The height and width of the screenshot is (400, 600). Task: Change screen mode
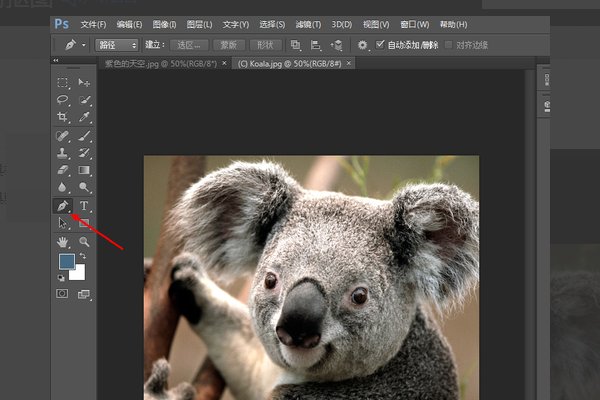pyautogui.click(x=84, y=294)
